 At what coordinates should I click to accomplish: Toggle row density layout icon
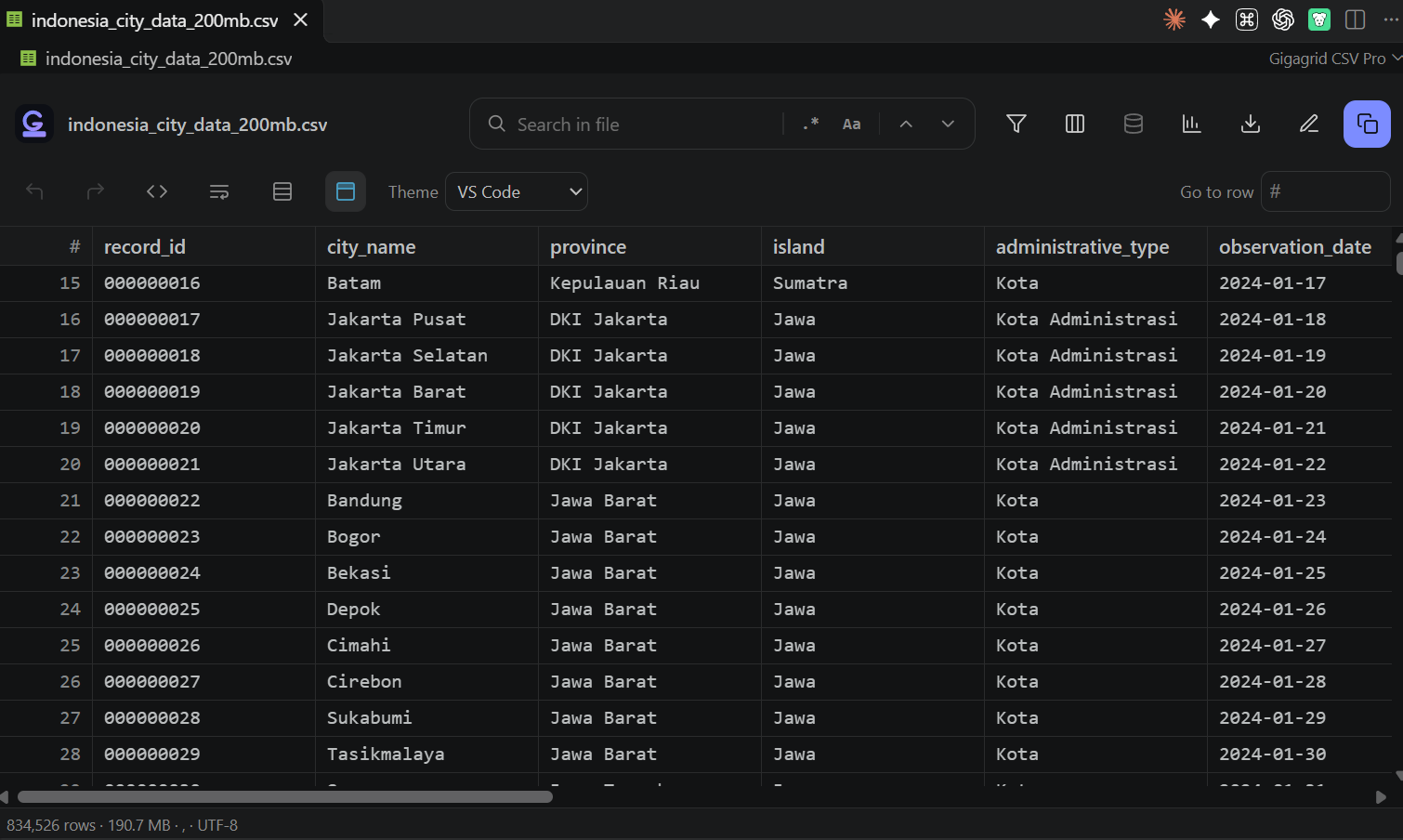(x=282, y=191)
